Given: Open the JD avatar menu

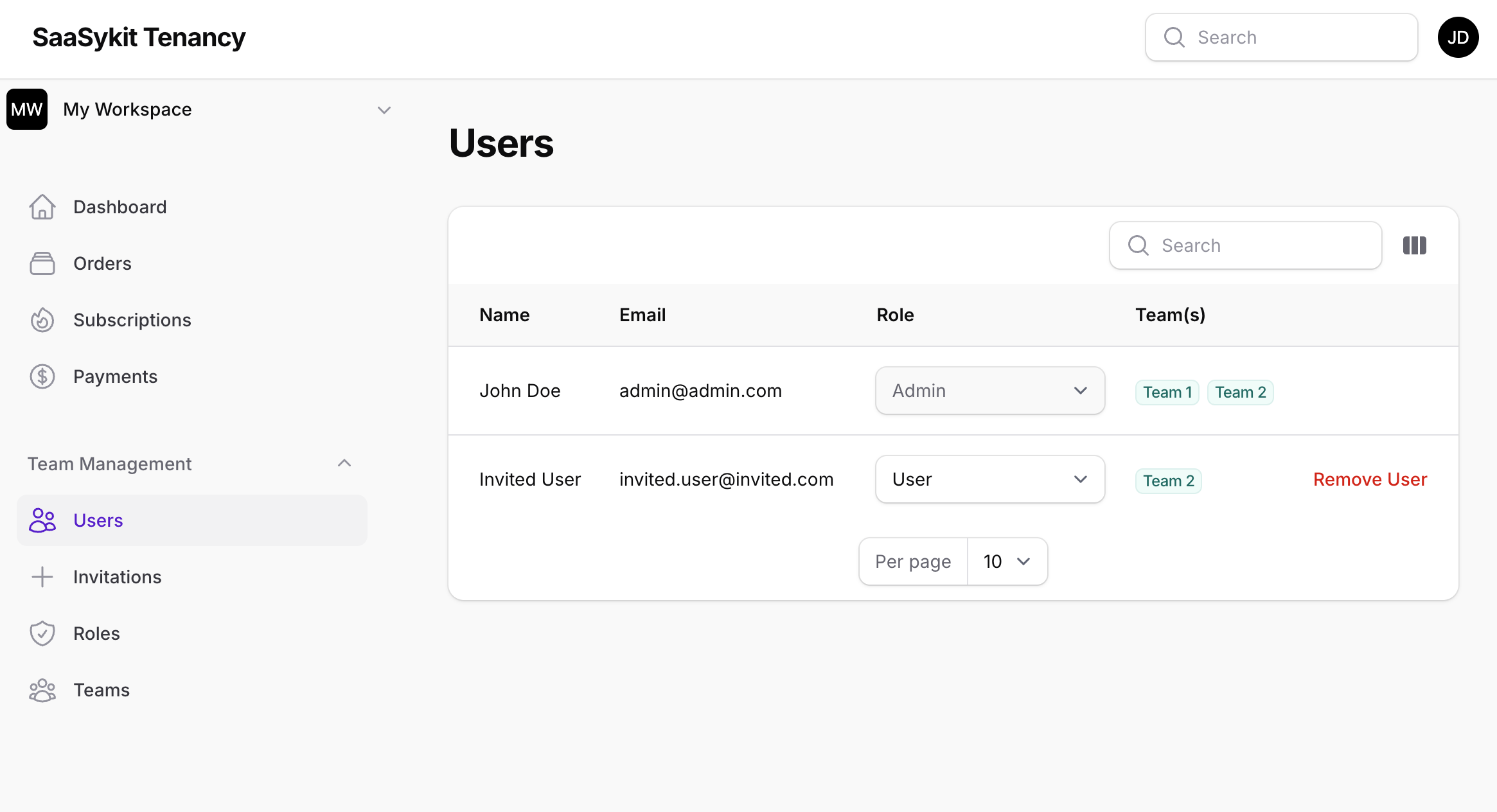Looking at the screenshot, I should tap(1458, 37).
